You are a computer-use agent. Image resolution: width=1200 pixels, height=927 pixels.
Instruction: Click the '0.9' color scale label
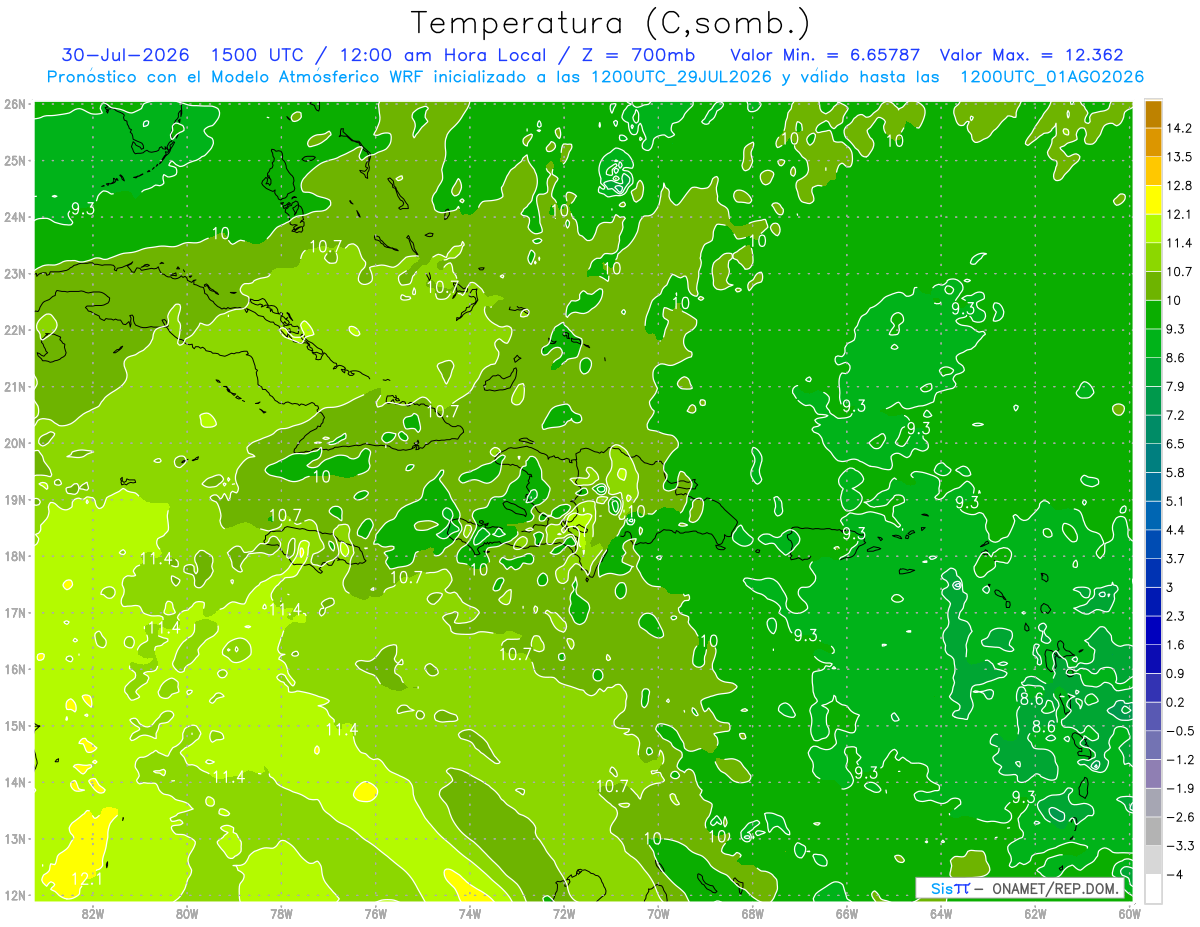click(1176, 673)
